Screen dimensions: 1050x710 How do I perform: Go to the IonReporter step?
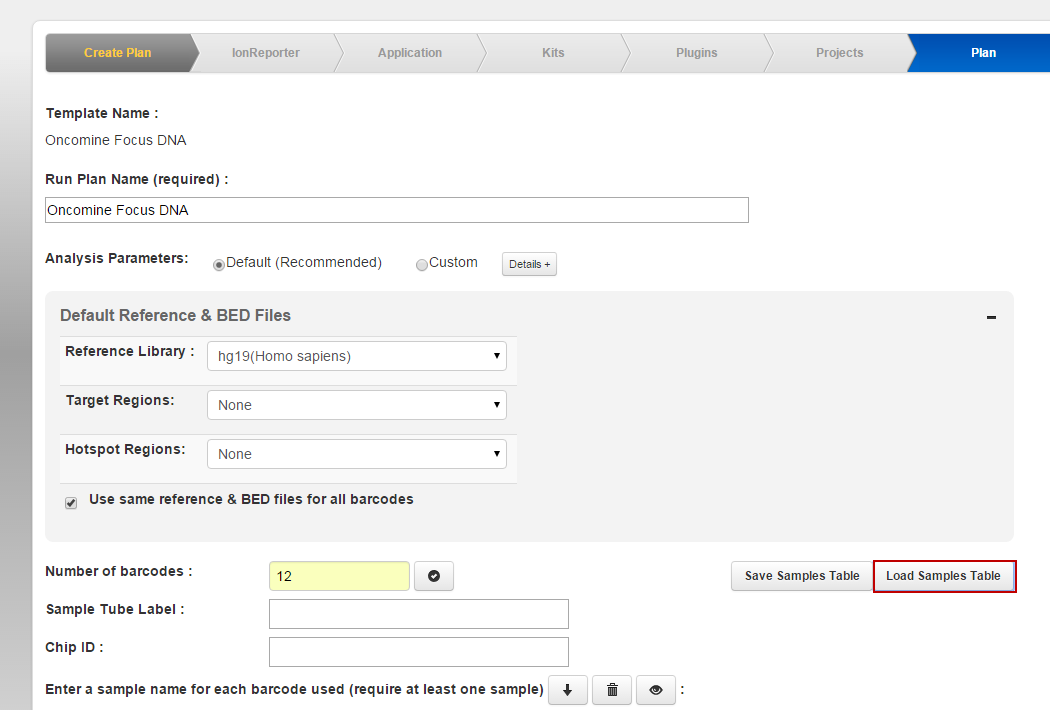(266, 53)
